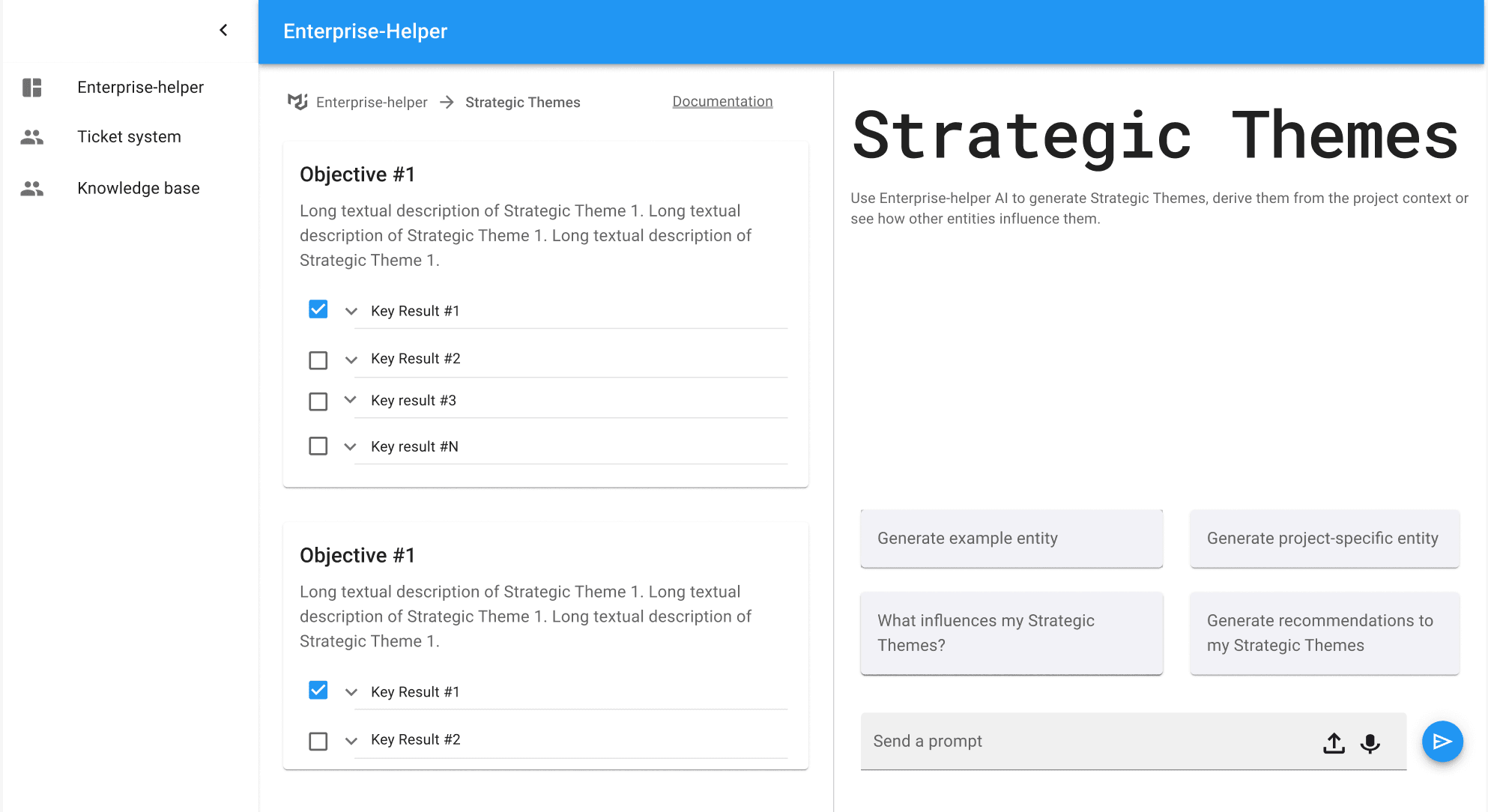Expand Key Result #2 in first objective
The image size is (1488, 812).
pyautogui.click(x=351, y=360)
